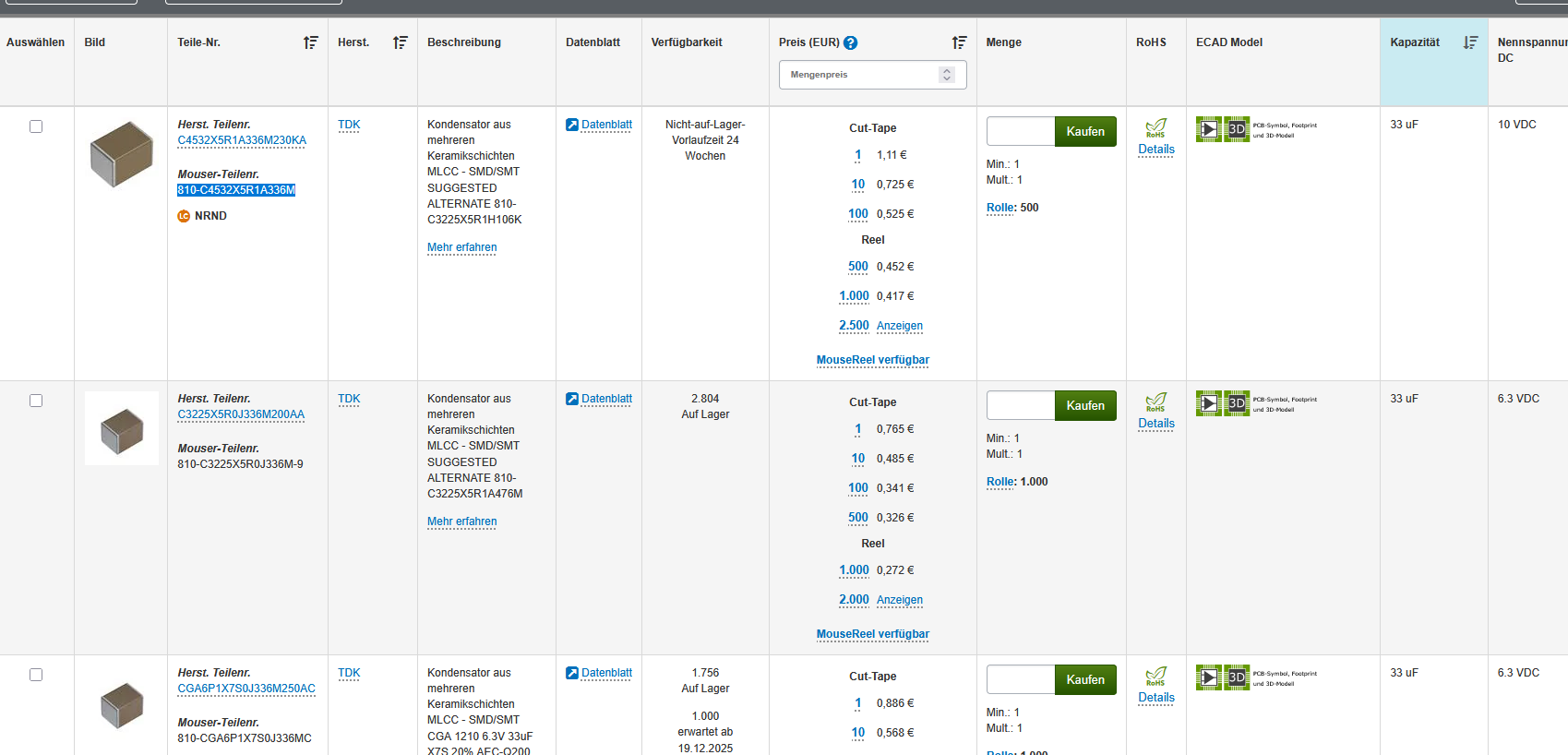
Task: Open part image of CGA6P1X7S0J336M250AC
Action: point(122,706)
